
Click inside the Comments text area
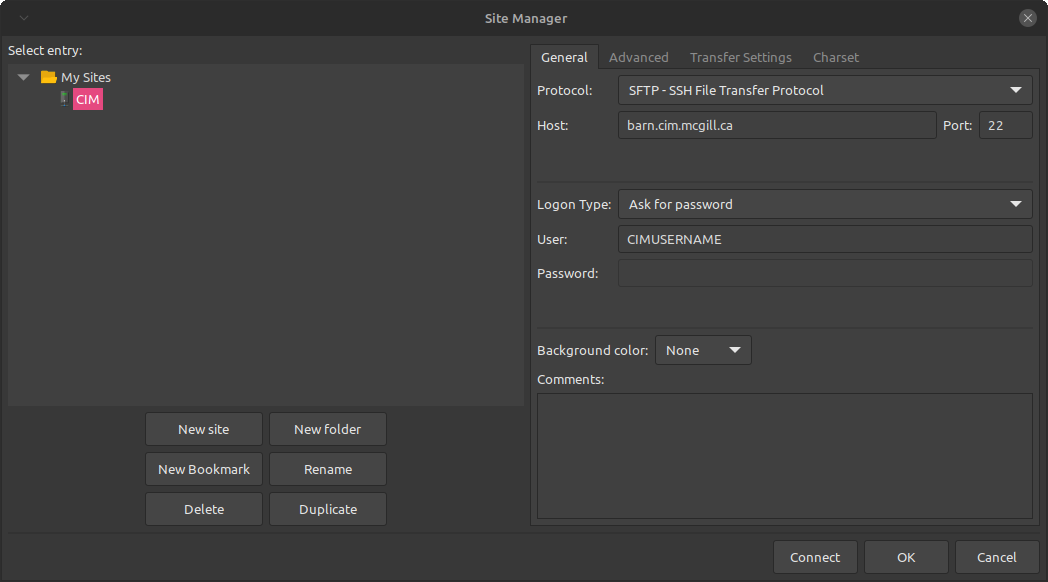coord(784,455)
